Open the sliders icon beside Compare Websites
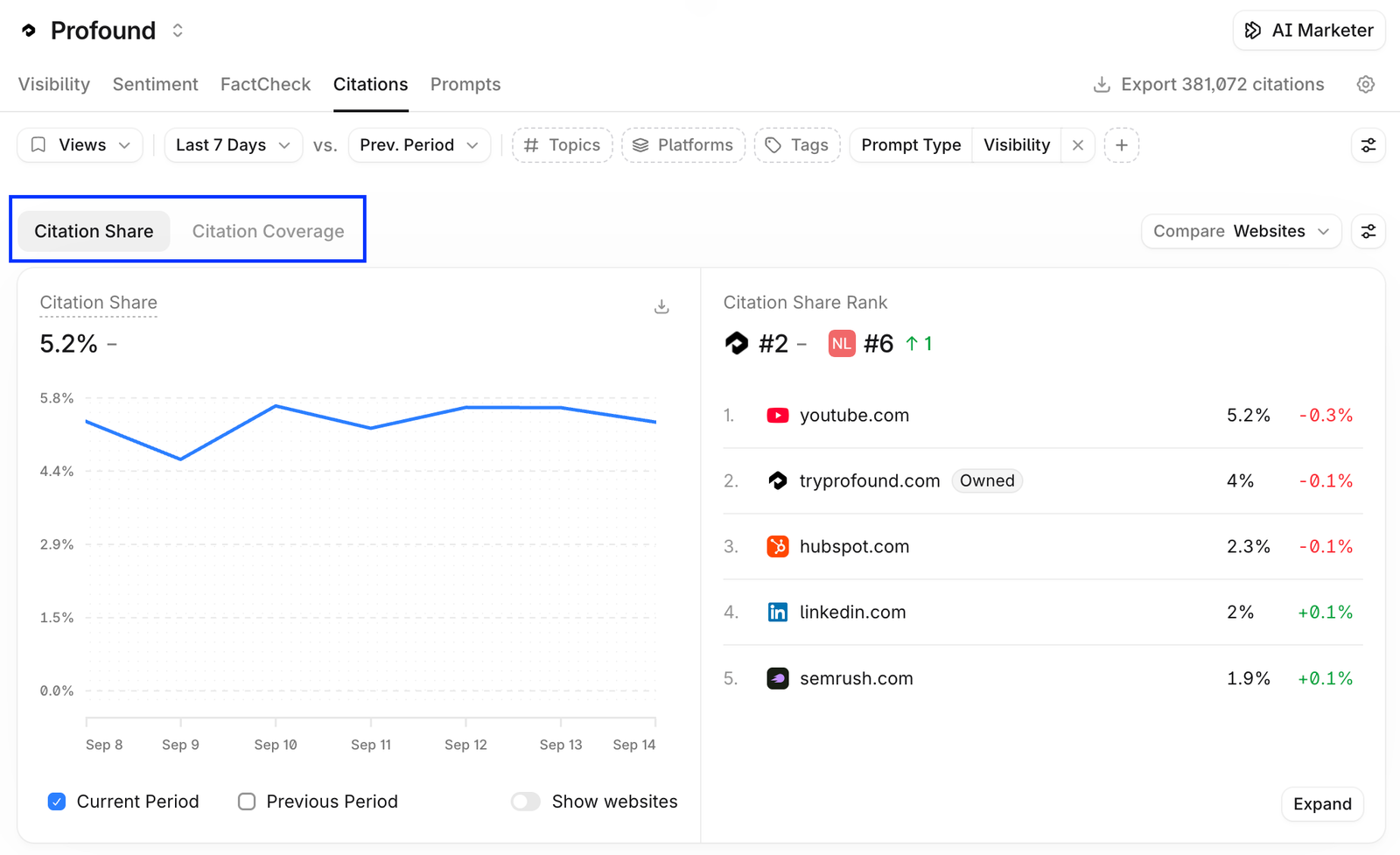The image size is (1400, 855). [1368, 231]
